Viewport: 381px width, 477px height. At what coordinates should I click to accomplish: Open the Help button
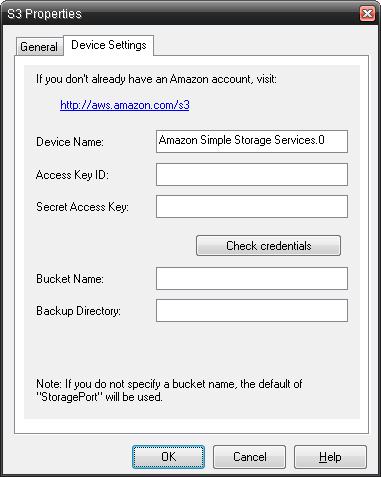point(330,457)
